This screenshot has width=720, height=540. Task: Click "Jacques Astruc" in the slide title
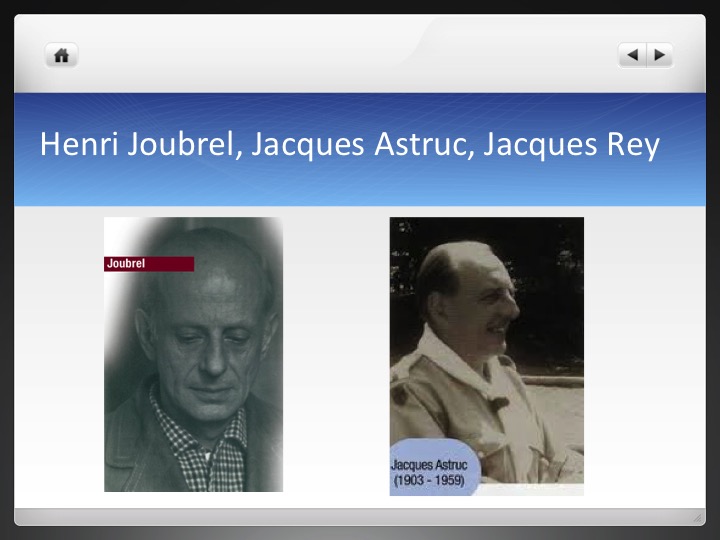click(361, 145)
